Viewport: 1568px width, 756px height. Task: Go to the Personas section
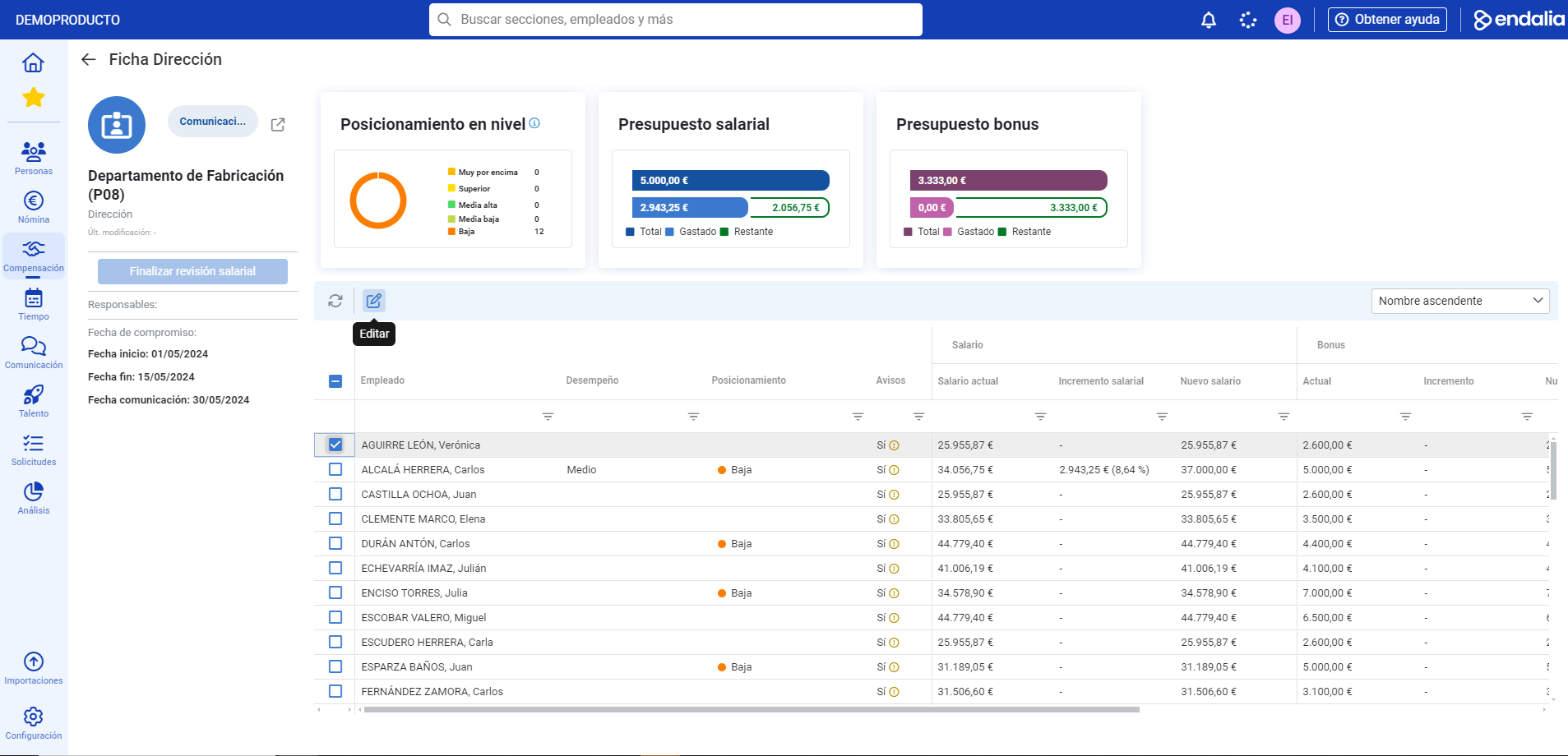pos(34,158)
